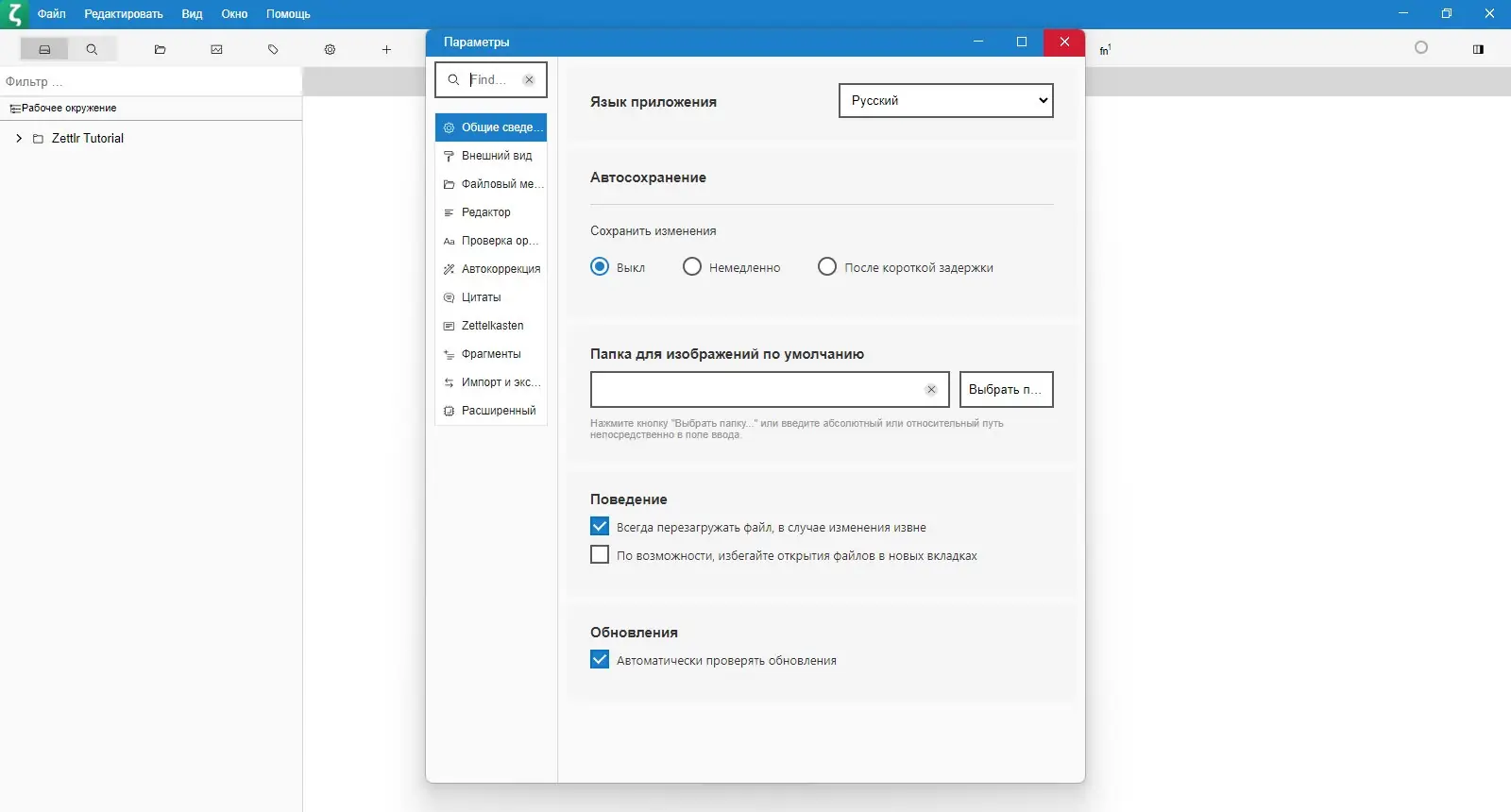1511x812 pixels.
Task: Select the Выкл autosave option
Action: point(600,267)
